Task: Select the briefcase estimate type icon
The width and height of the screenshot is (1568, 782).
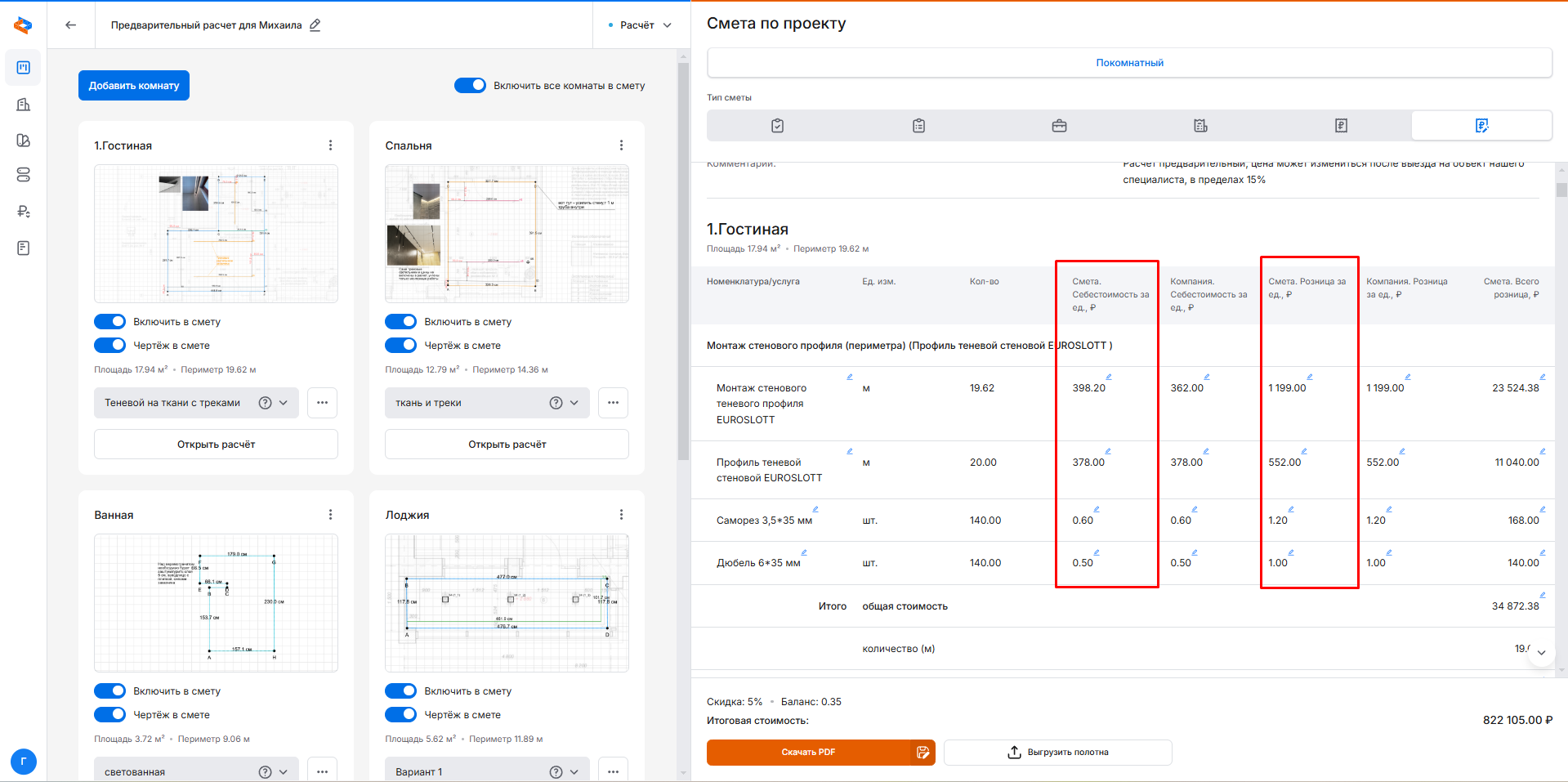Action: pyautogui.click(x=1059, y=126)
